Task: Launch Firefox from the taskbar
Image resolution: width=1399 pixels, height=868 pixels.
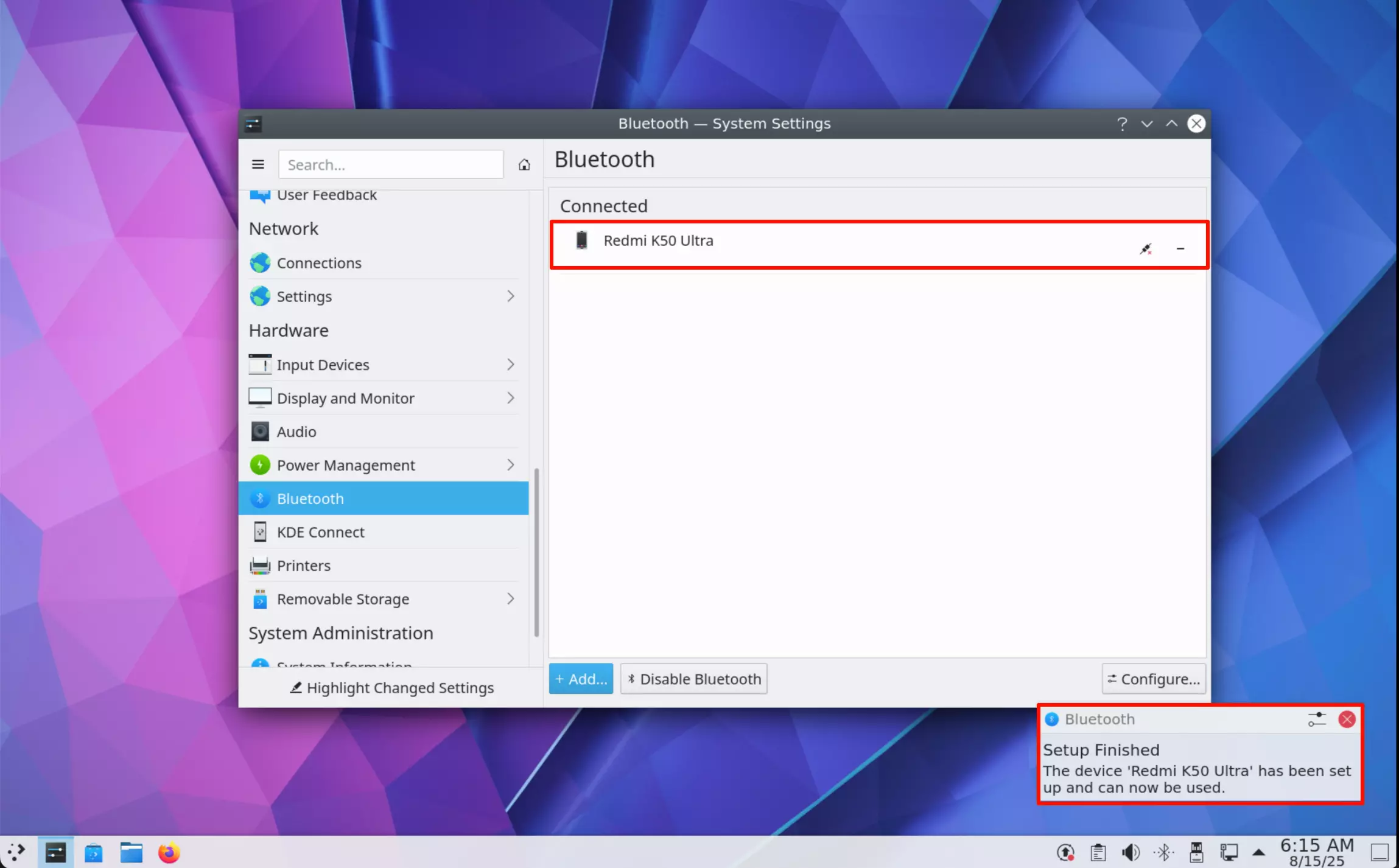Action: click(169, 852)
